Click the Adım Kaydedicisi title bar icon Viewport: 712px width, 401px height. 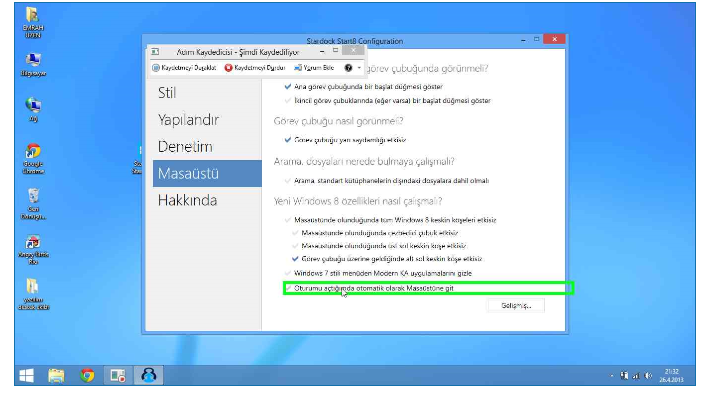tap(155, 52)
